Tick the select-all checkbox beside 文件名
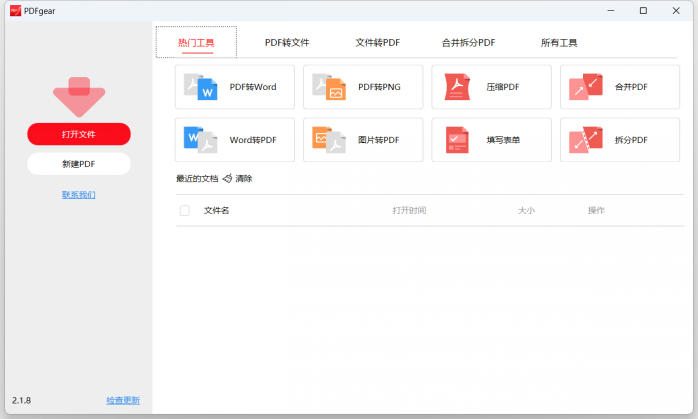Image resolution: width=698 pixels, height=419 pixels. 185,210
